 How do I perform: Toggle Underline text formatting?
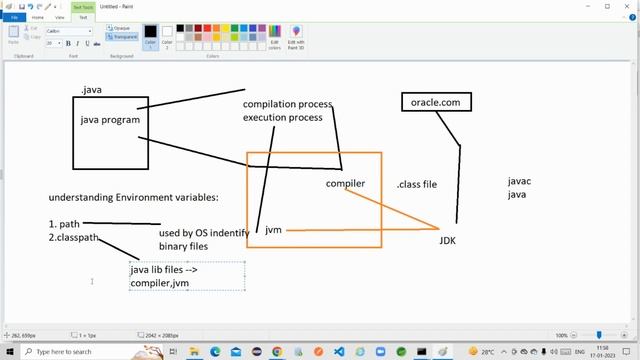(x=87, y=43)
